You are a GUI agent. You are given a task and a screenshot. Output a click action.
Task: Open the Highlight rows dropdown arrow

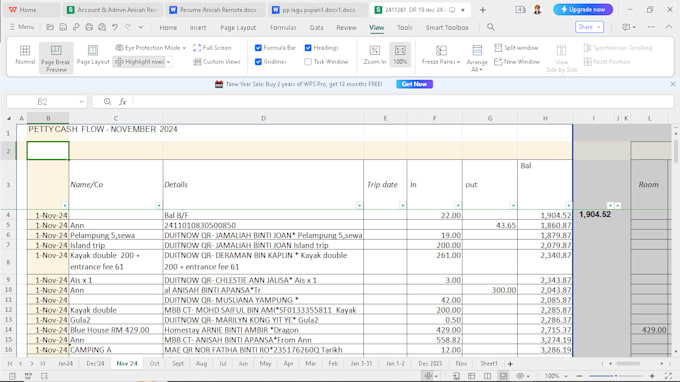[x=169, y=62]
